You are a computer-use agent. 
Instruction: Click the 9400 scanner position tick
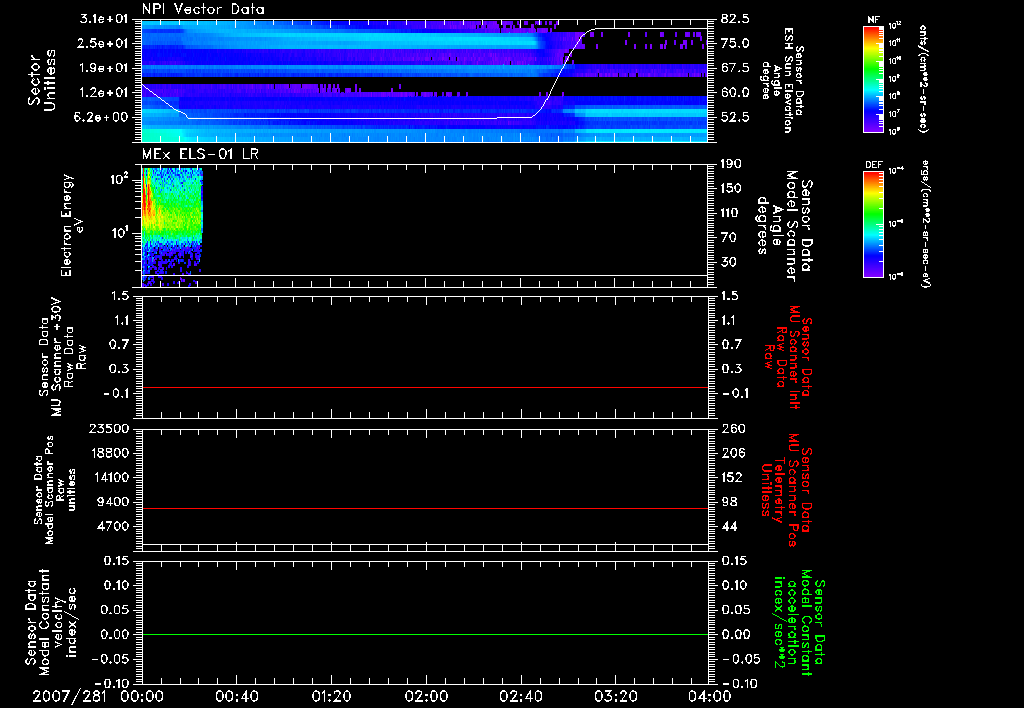click(113, 502)
